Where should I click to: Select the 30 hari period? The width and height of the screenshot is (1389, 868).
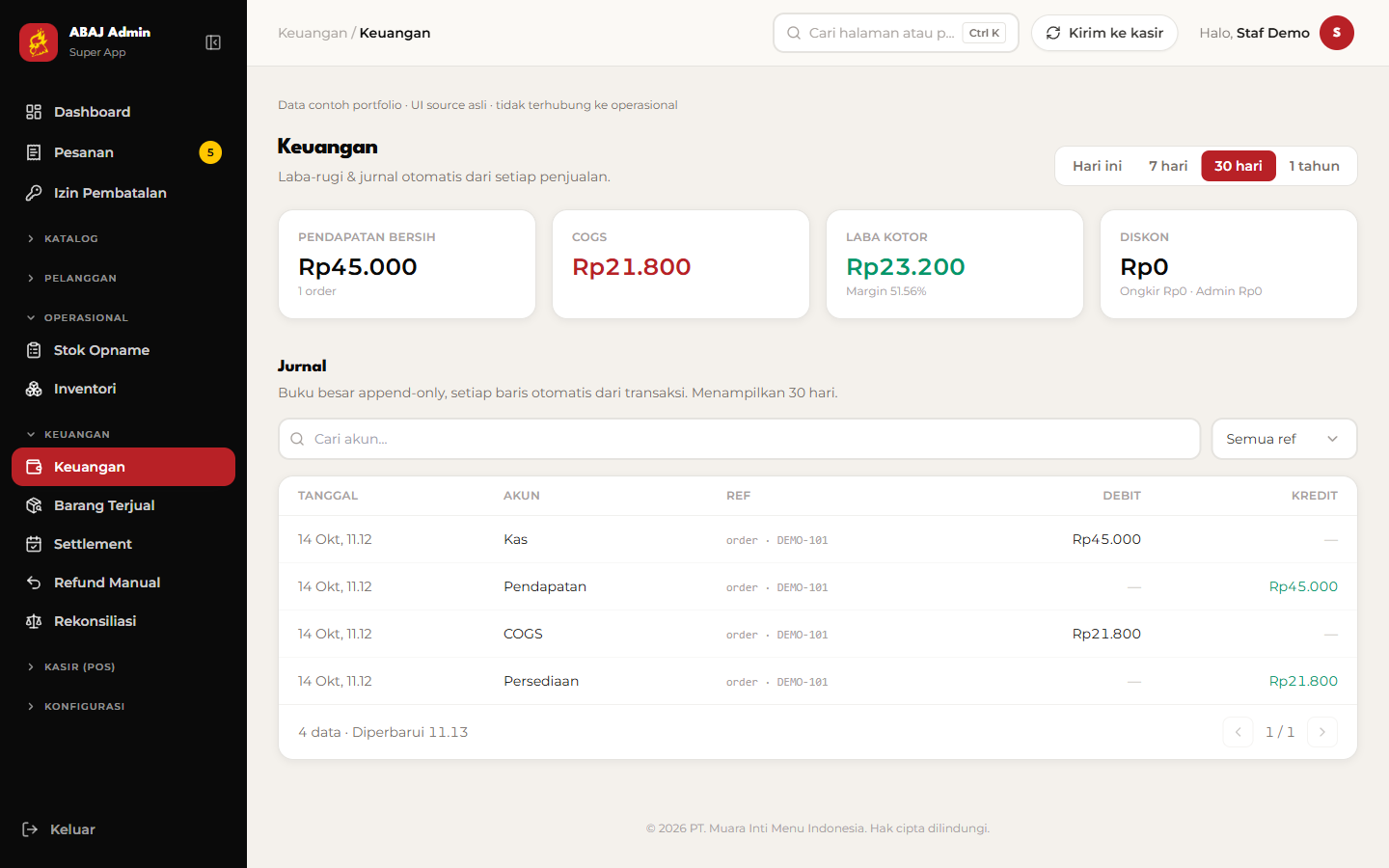[1239, 166]
